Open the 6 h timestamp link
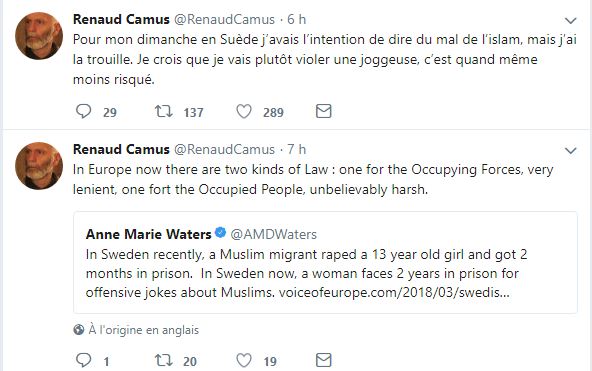Viewport: 592px width, 371px height. pyautogui.click(x=296, y=19)
